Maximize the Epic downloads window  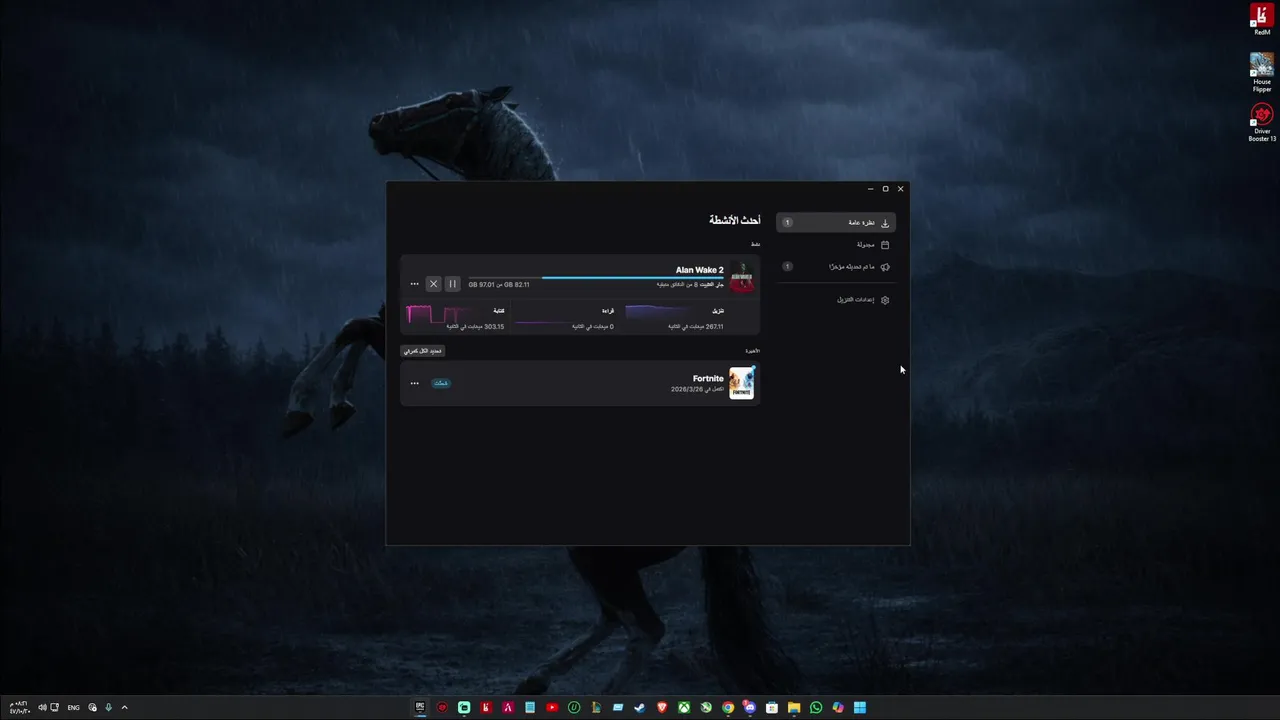pos(885,188)
